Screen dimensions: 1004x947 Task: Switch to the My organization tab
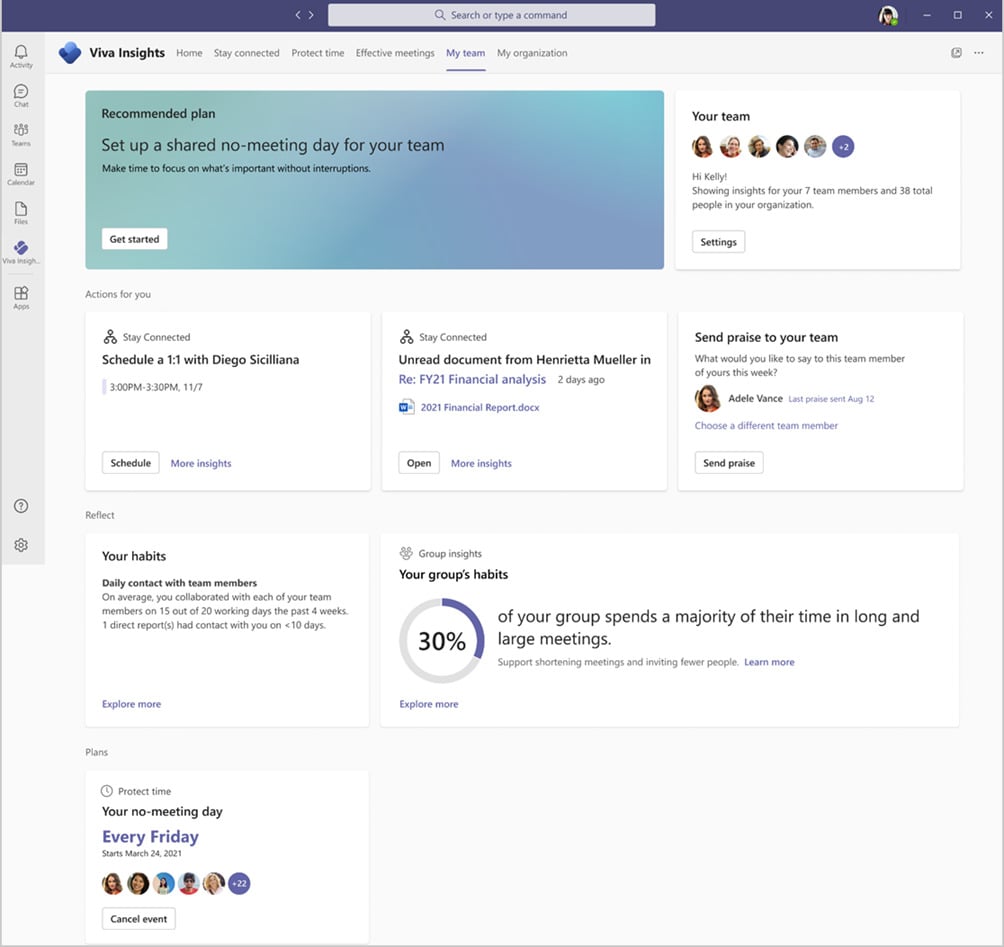coord(532,53)
